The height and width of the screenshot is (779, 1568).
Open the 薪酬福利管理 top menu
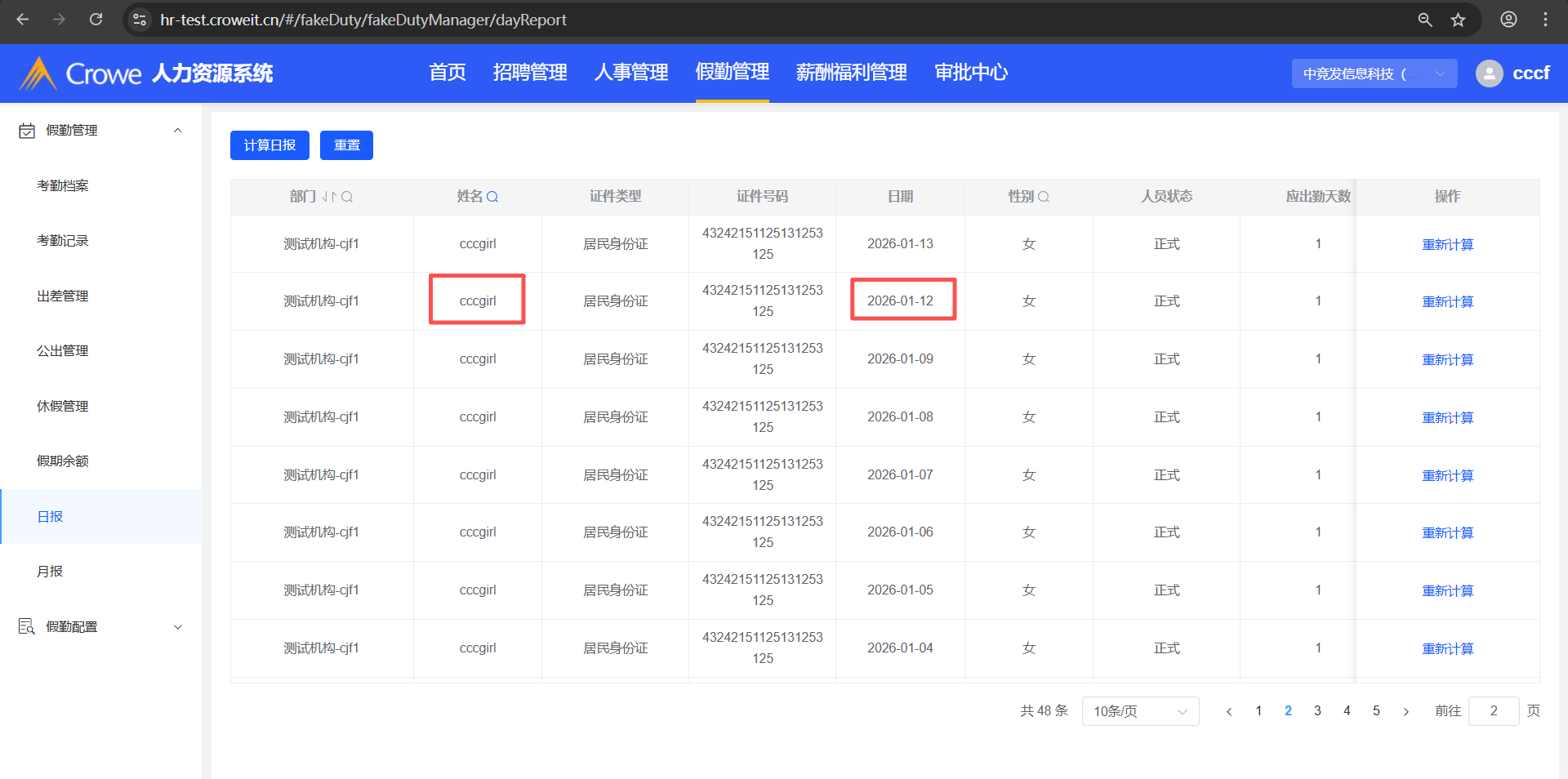click(851, 73)
